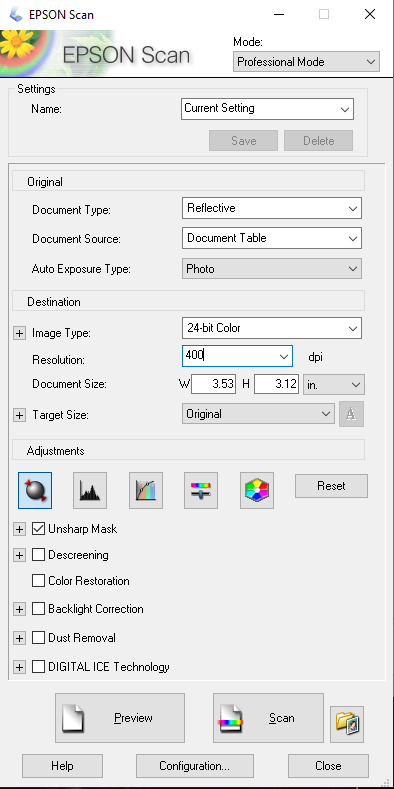Image resolution: width=394 pixels, height=789 pixels.
Task: Enable the Descreening checkbox
Action: [38, 555]
